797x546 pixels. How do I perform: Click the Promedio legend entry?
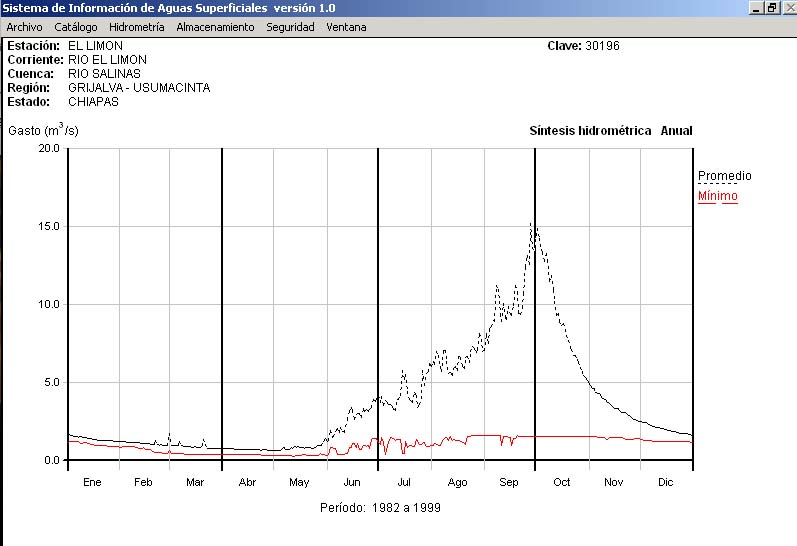point(724,176)
